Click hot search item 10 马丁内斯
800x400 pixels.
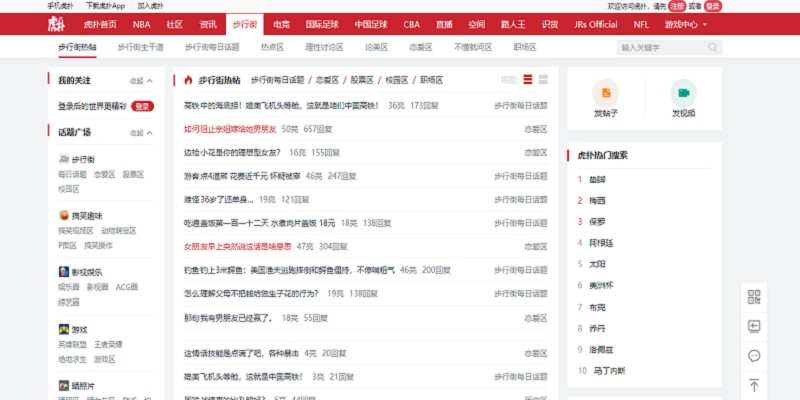609,371
